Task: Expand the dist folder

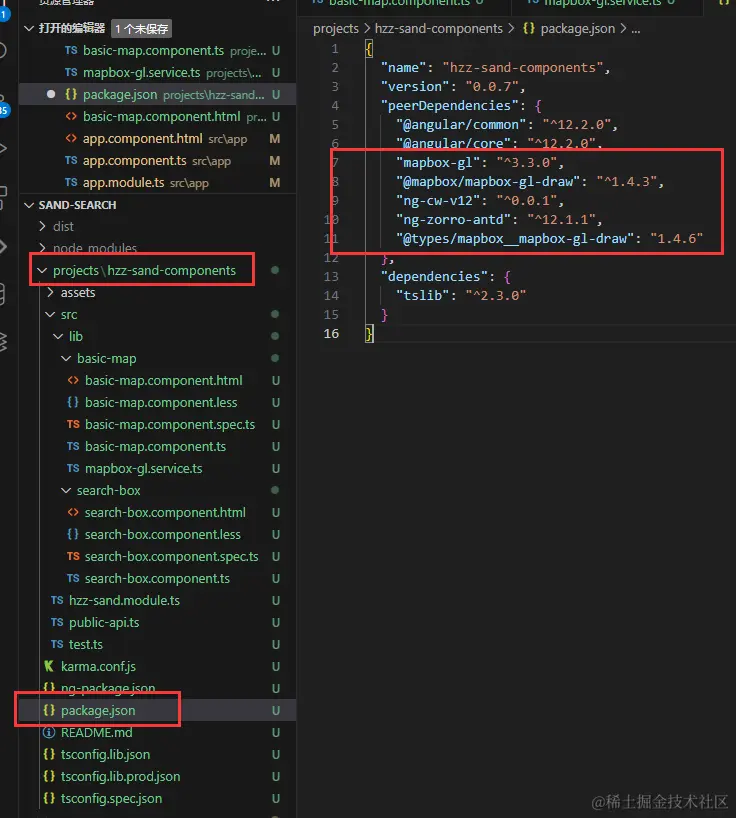Action: 157,226
